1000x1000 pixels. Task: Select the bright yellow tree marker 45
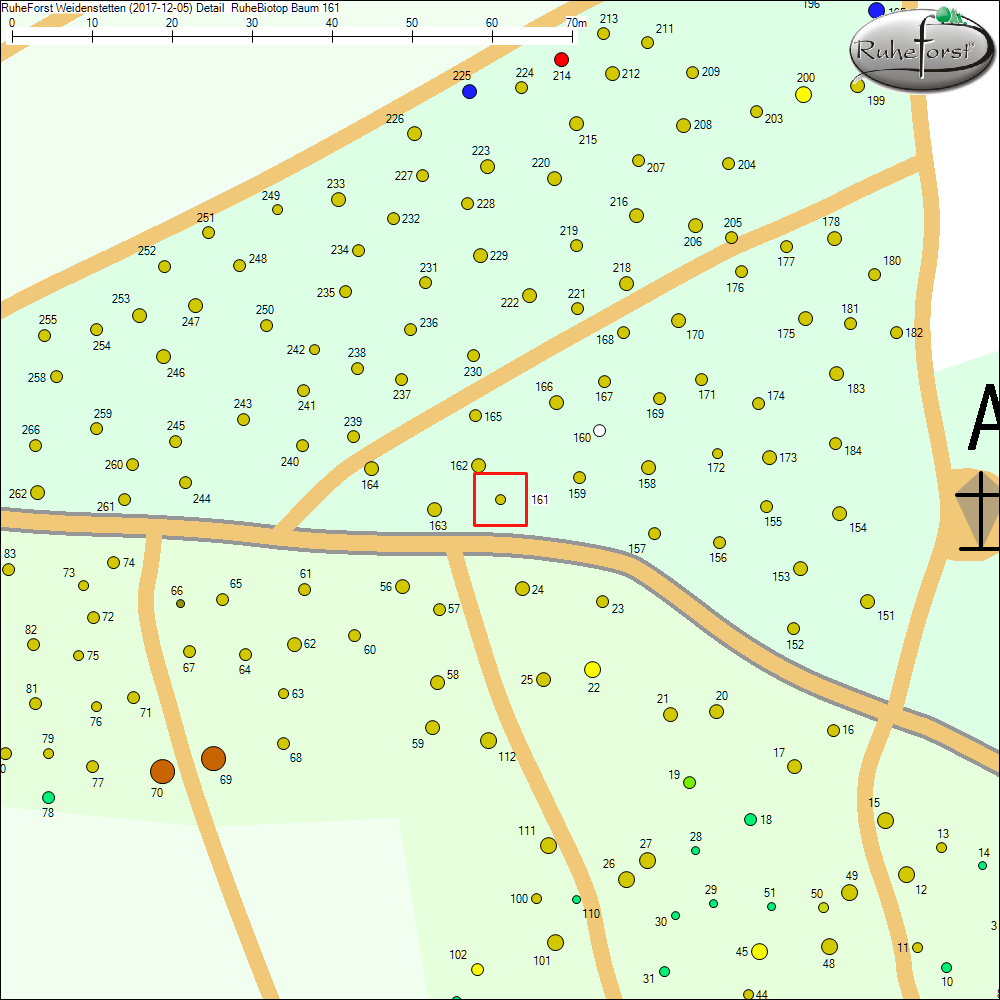(759, 951)
